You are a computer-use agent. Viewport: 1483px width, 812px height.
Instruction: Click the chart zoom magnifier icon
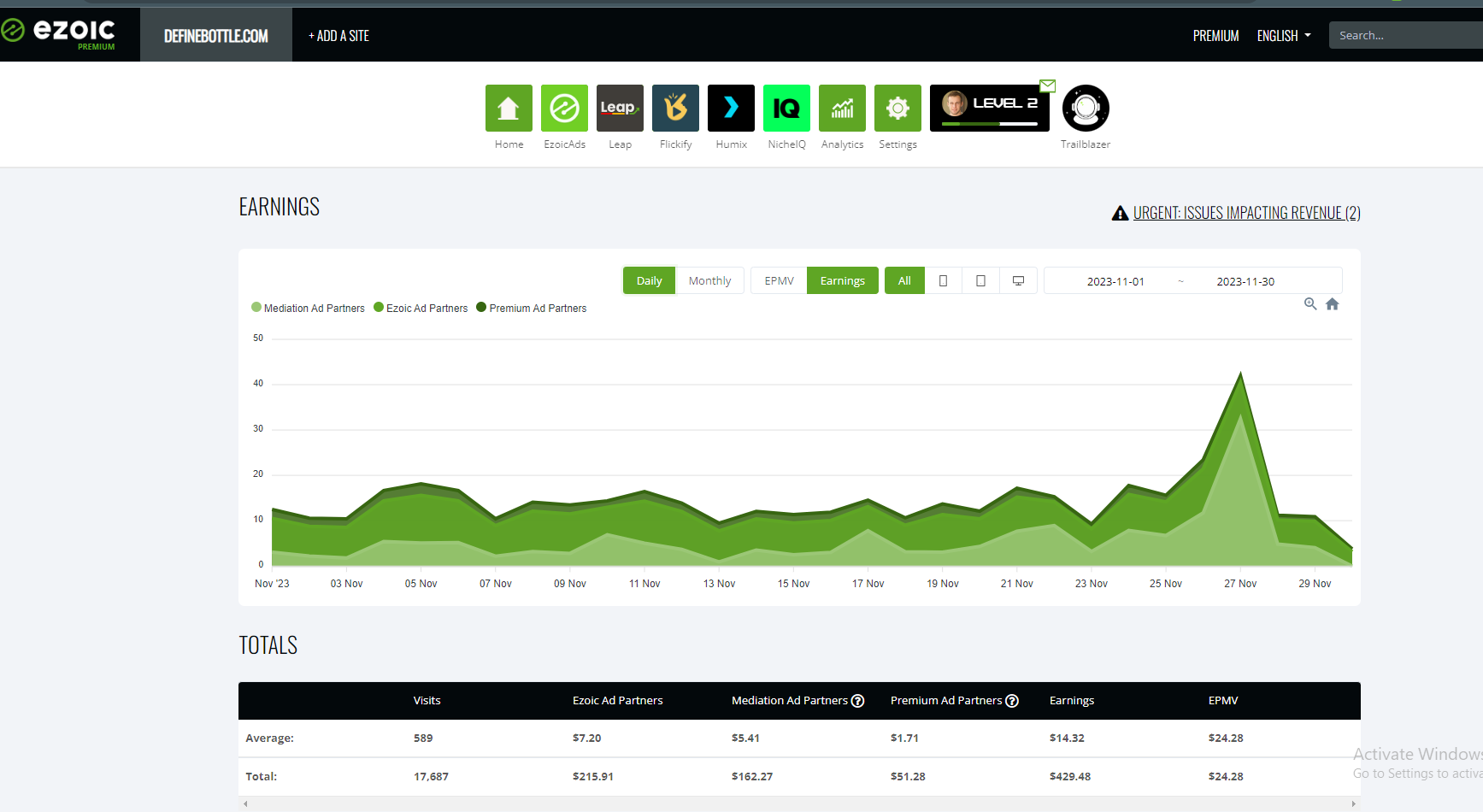click(1310, 304)
